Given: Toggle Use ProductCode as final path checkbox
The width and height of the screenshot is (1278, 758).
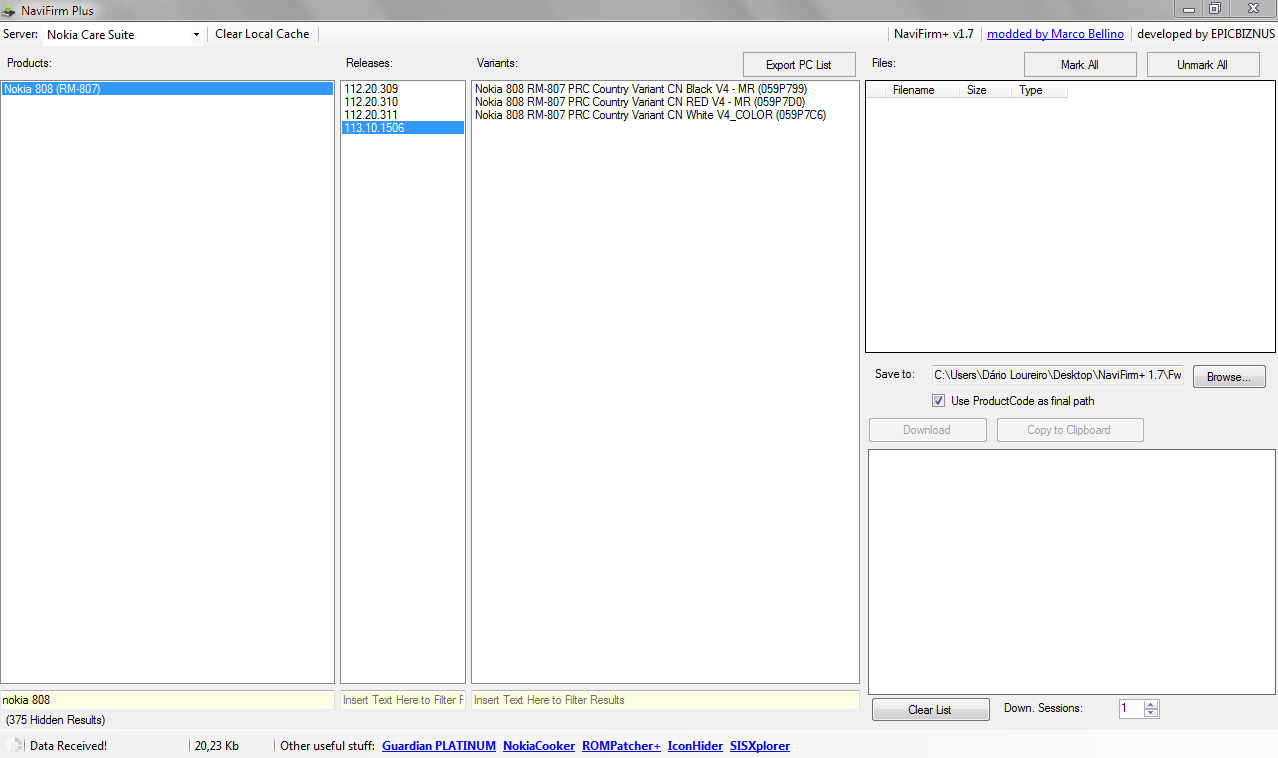Looking at the screenshot, I should [938, 401].
